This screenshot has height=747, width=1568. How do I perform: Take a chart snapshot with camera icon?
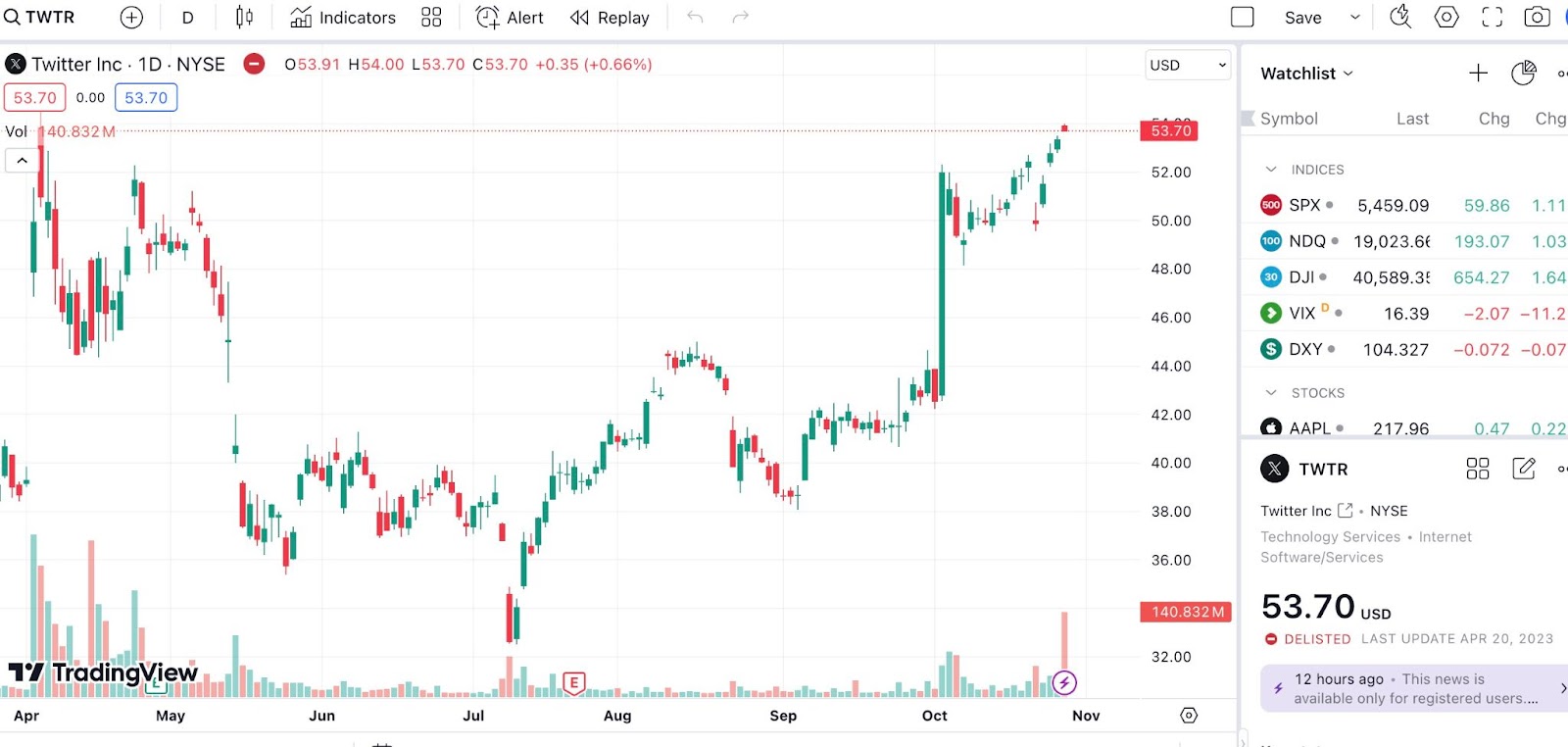click(x=1537, y=17)
